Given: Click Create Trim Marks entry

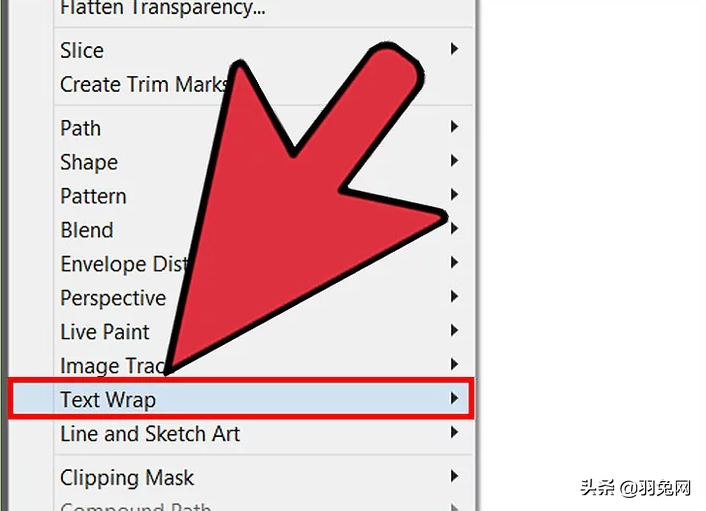Looking at the screenshot, I should coord(263,85).
